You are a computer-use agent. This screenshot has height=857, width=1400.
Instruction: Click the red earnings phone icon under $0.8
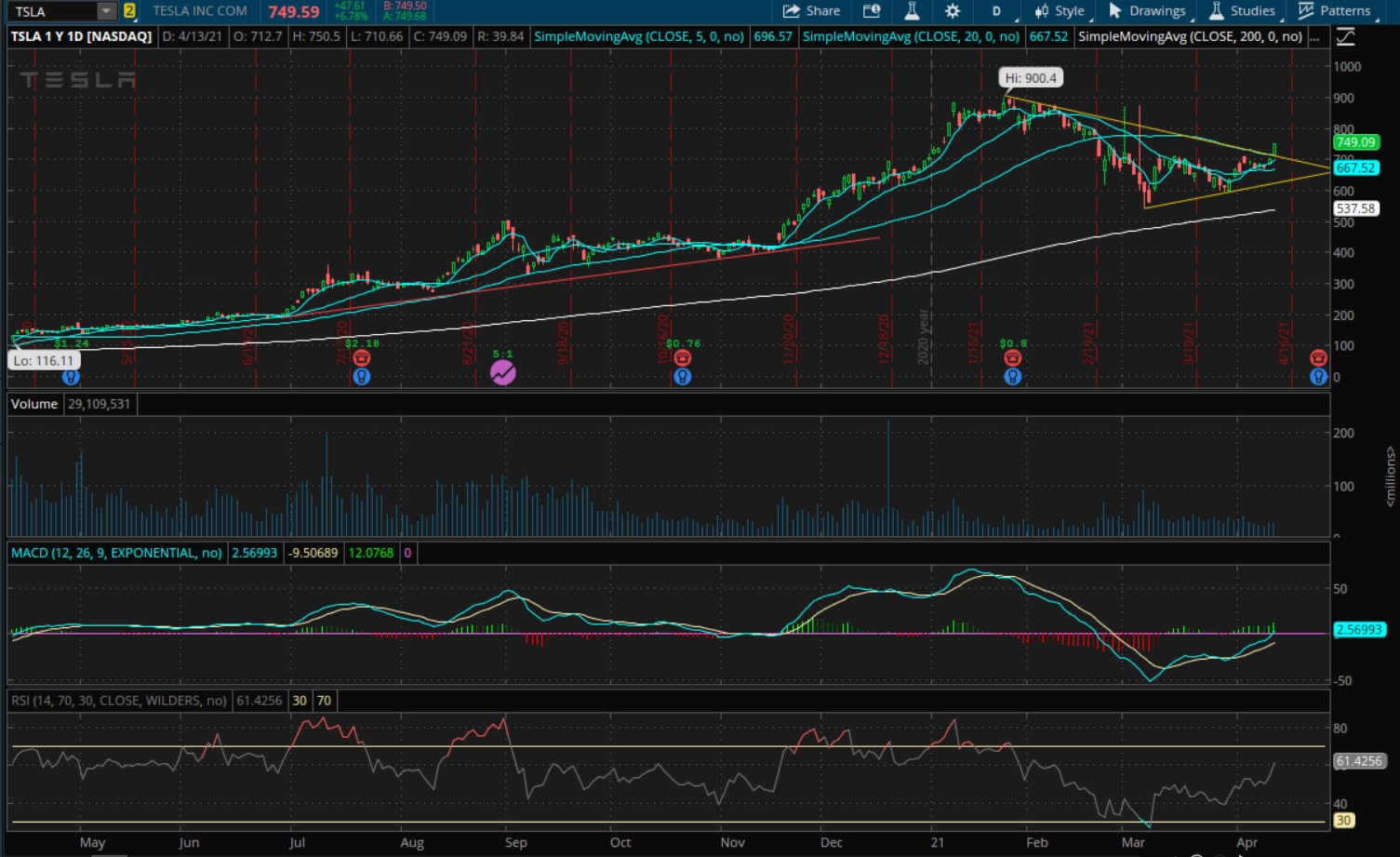tap(1012, 358)
